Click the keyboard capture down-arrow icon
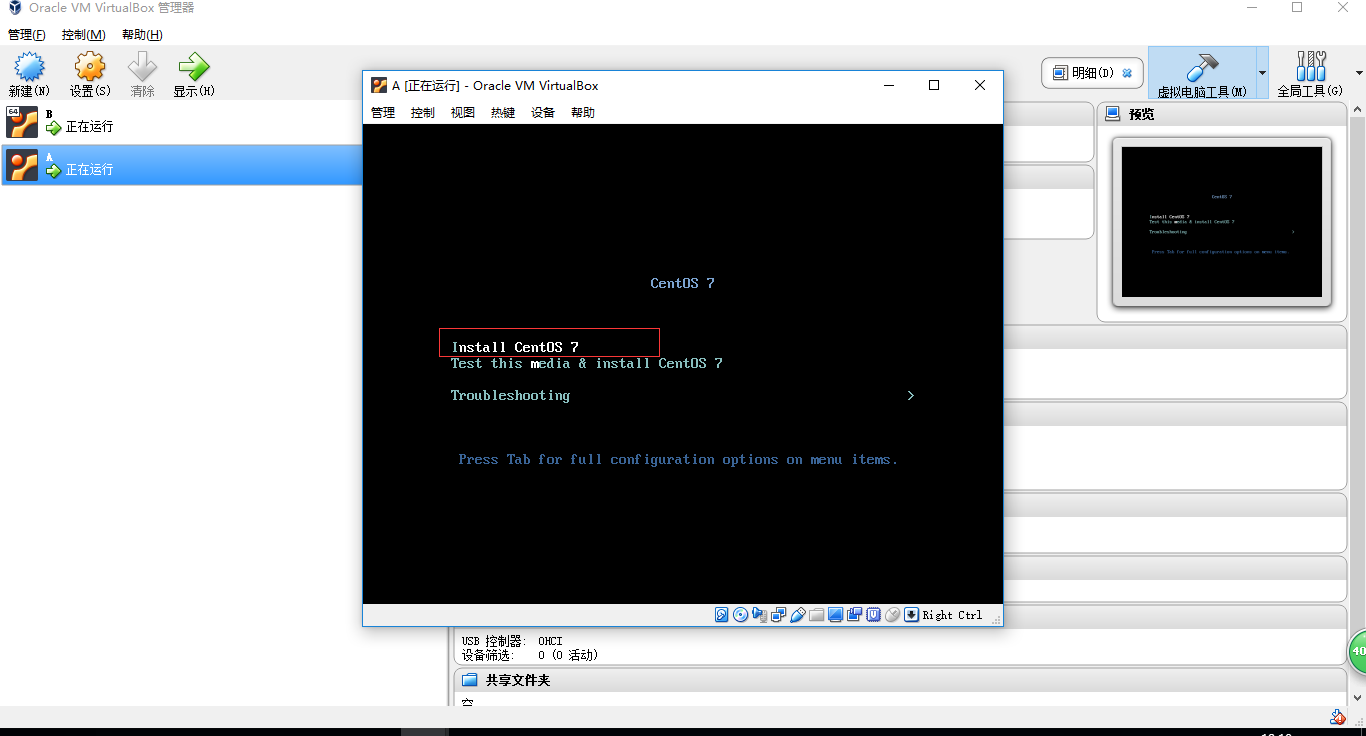The width and height of the screenshot is (1366, 736). pyautogui.click(x=911, y=615)
